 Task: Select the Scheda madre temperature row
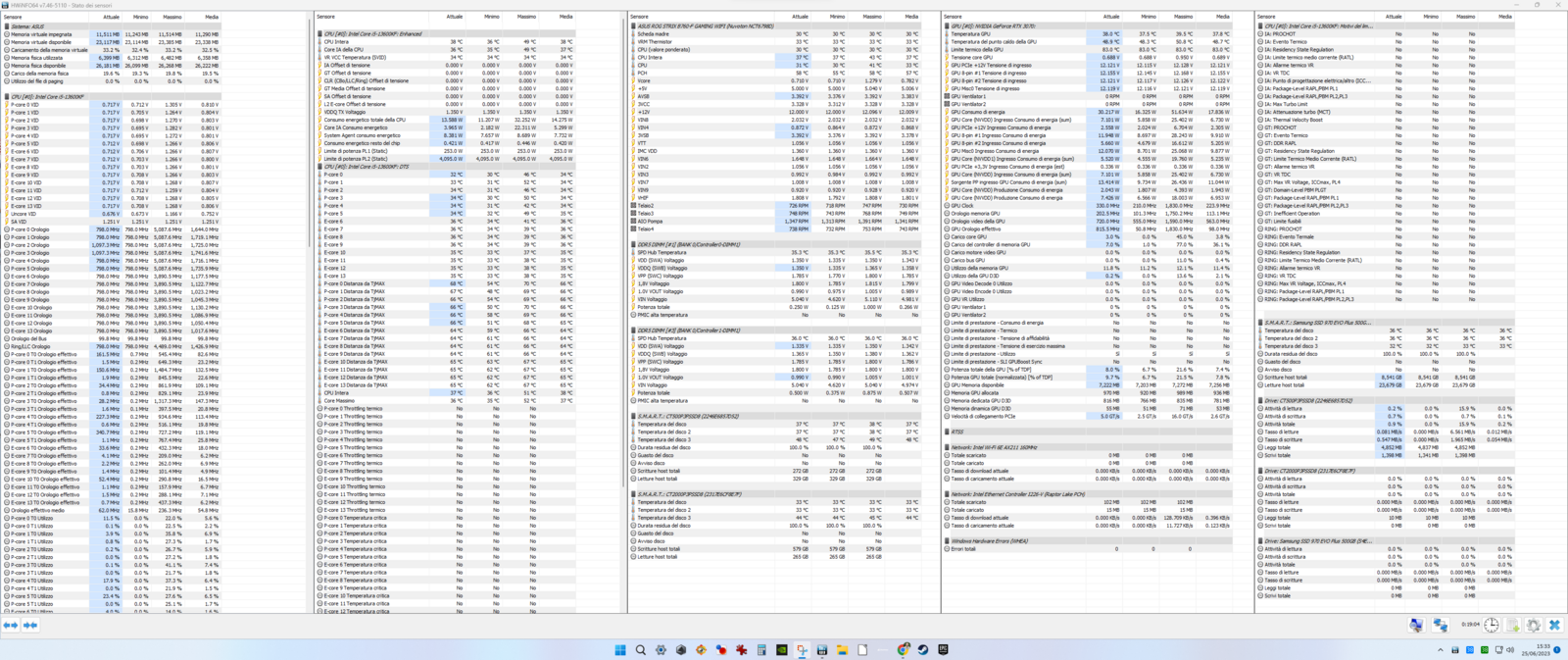click(774, 34)
